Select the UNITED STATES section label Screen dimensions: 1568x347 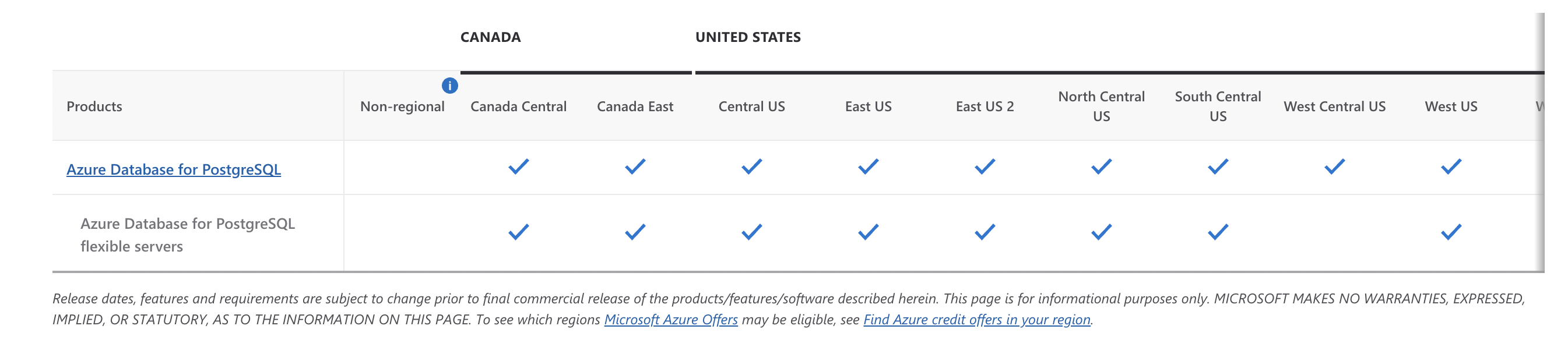[x=748, y=37]
